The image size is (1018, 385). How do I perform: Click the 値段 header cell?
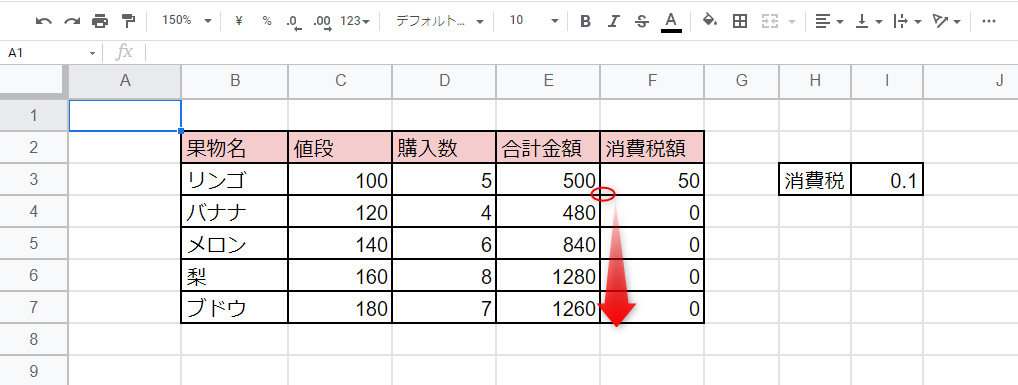click(x=340, y=147)
